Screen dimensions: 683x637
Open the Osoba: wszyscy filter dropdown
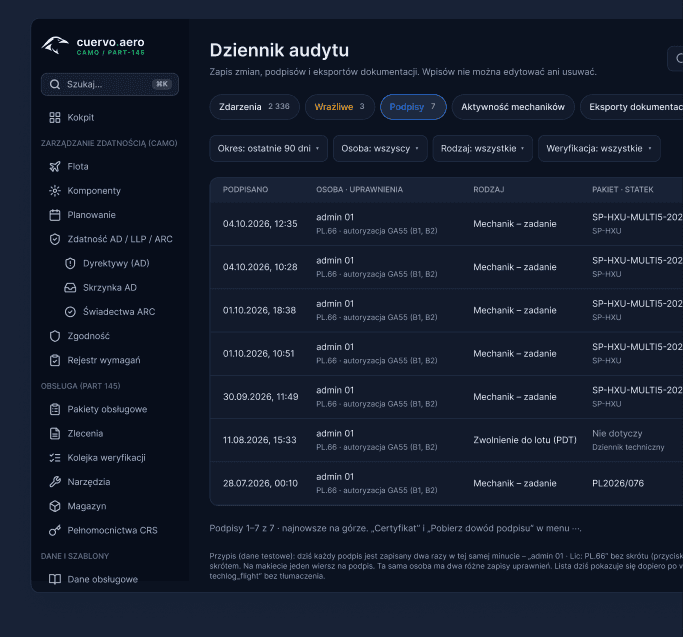[380, 149]
